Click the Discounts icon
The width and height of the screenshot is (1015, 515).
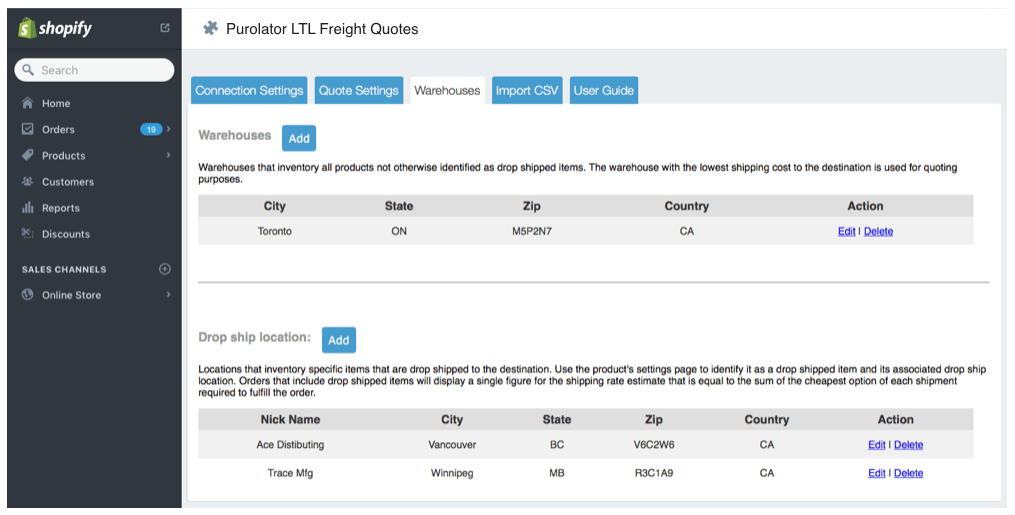pos(27,234)
